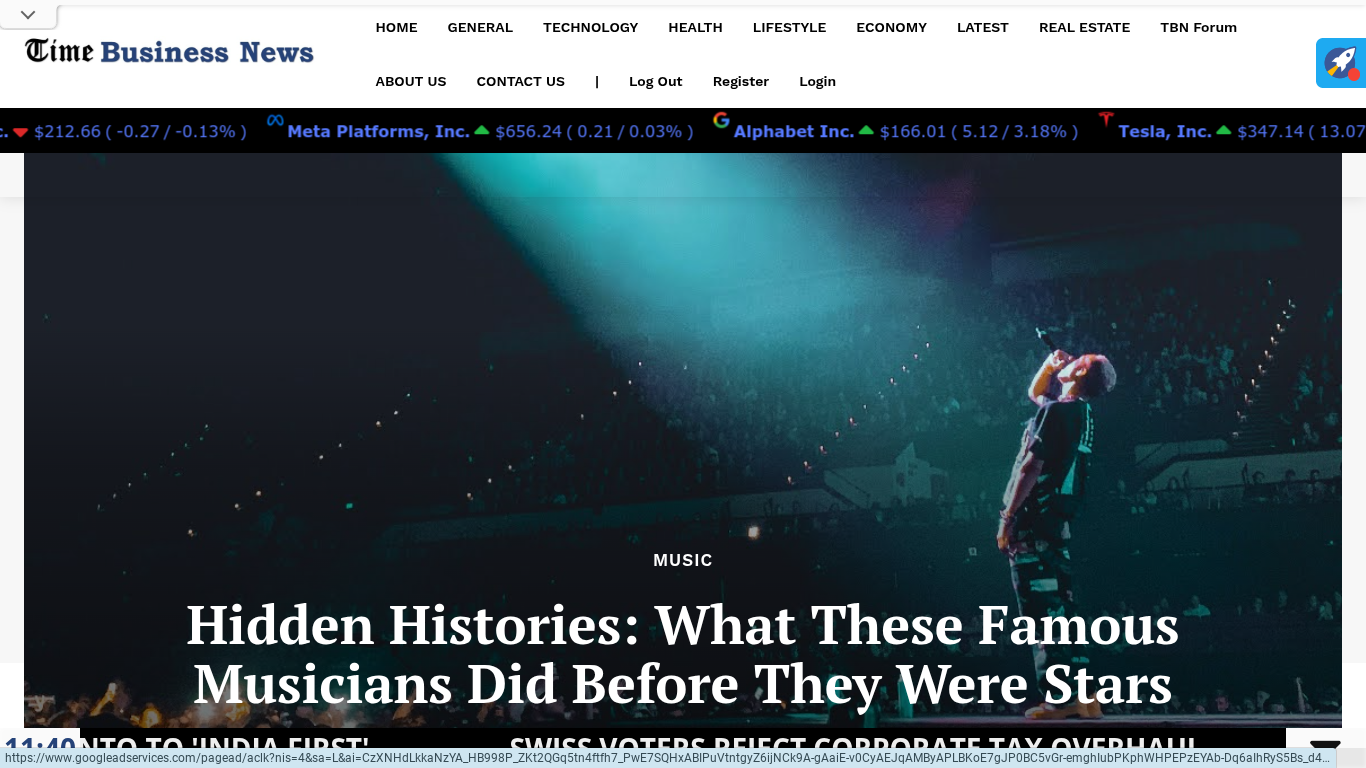Open the TECHNOLOGY menu item
This screenshot has height=768, width=1366.
tap(591, 28)
